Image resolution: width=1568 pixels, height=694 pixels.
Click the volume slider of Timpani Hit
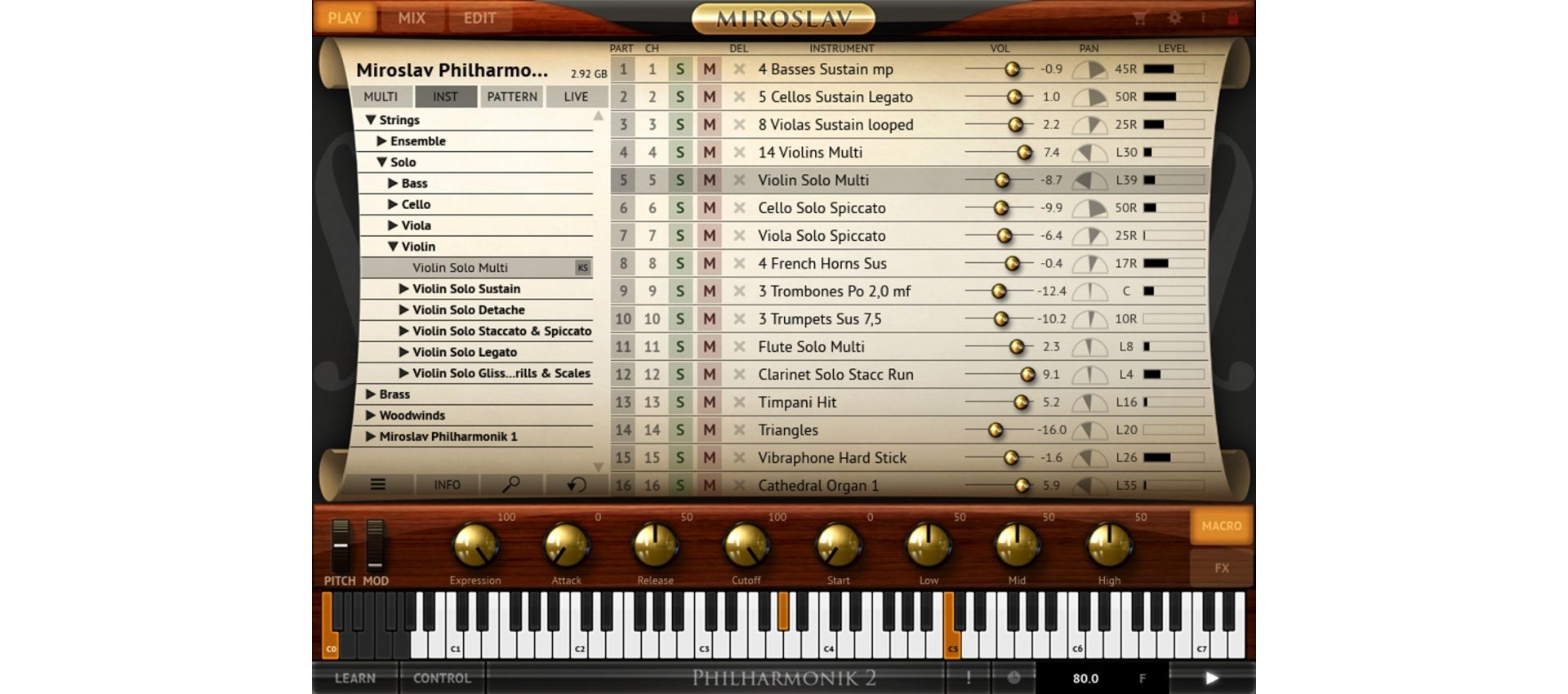[x=1000, y=403]
